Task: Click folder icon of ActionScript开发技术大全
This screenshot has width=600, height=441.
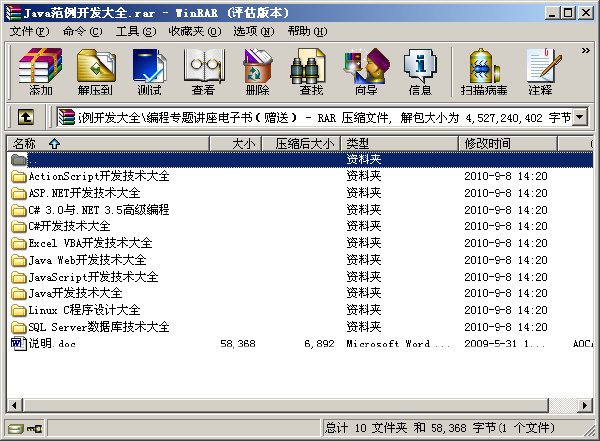Action: [x=18, y=176]
